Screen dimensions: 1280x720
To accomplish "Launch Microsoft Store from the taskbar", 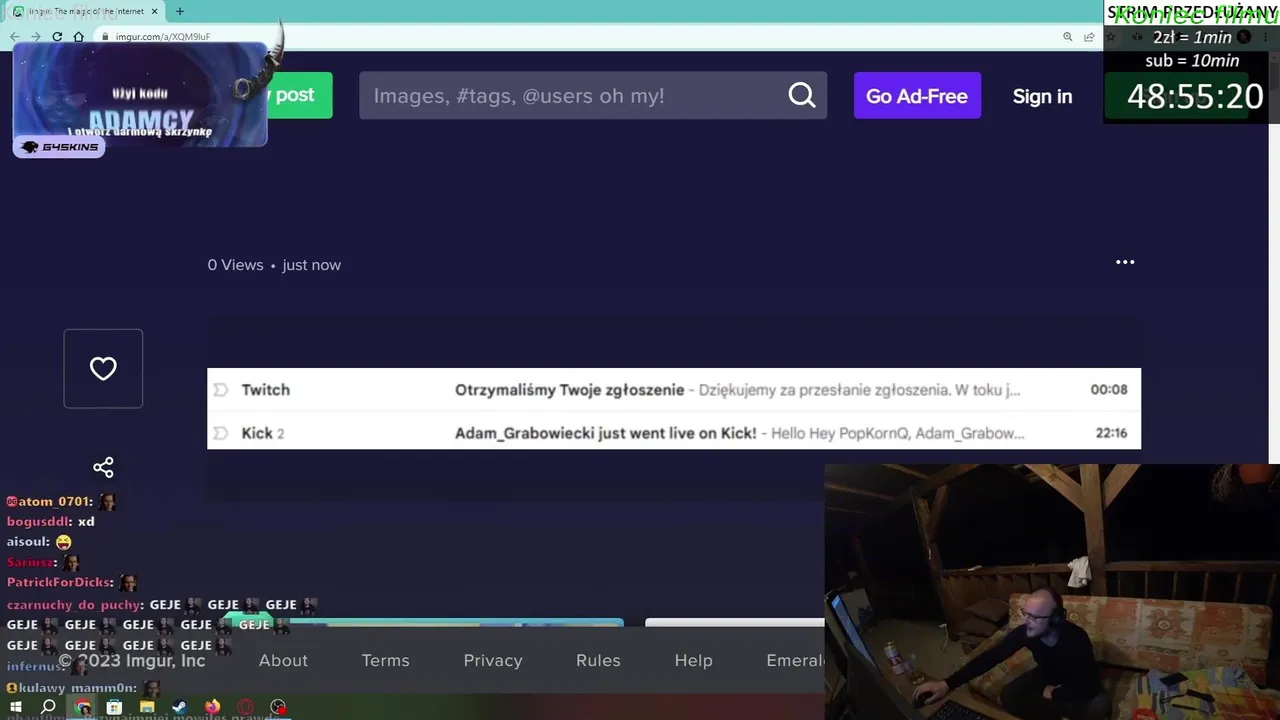I will pyautogui.click(x=114, y=707).
